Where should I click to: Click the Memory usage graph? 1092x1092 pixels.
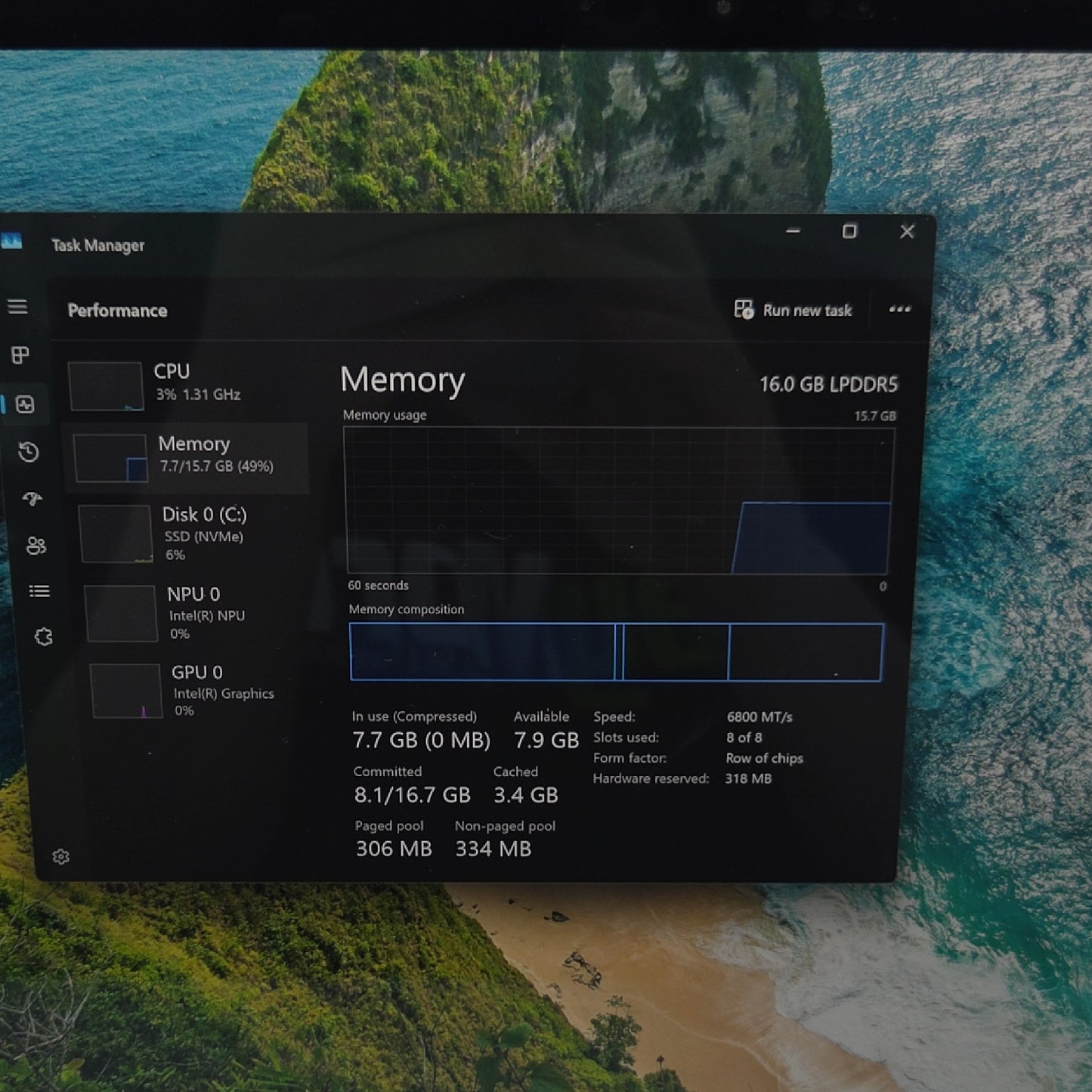(x=618, y=500)
